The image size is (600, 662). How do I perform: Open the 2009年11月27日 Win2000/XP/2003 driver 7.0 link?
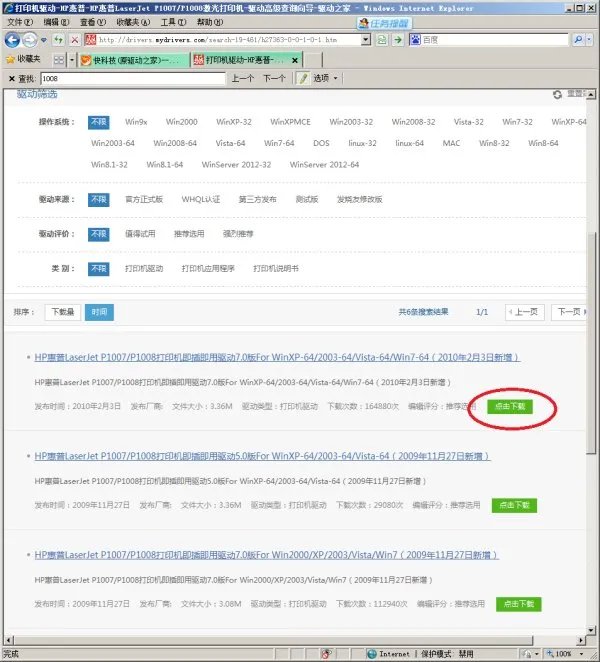tap(266, 555)
